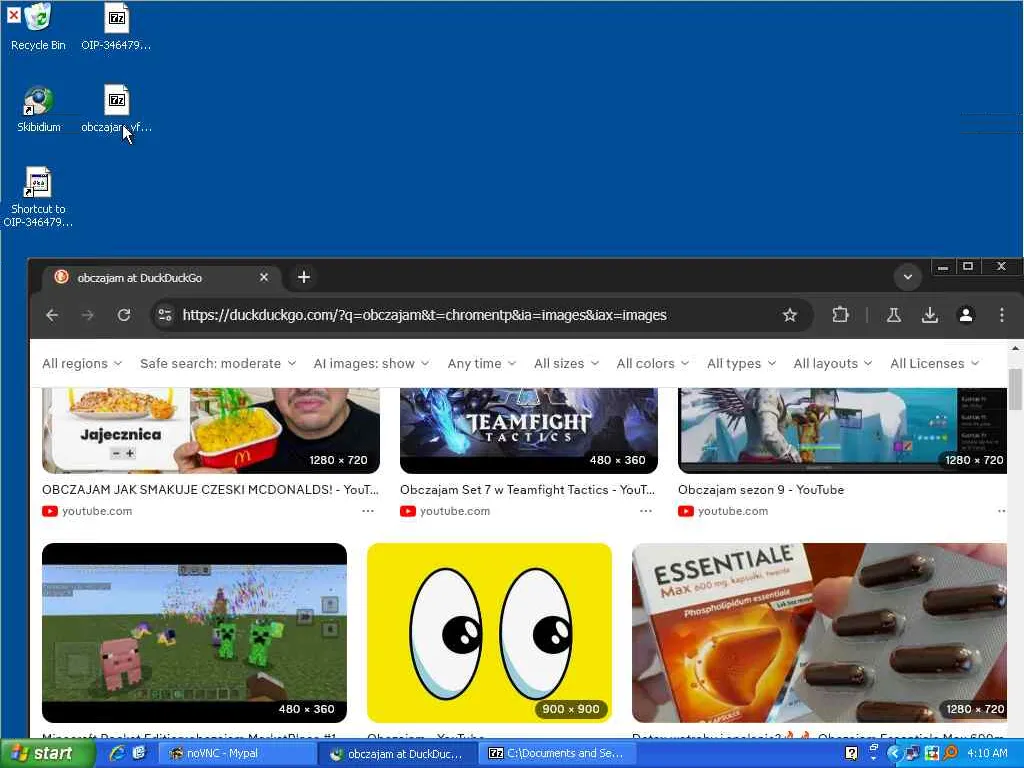Expand the All colors filter

click(652, 364)
